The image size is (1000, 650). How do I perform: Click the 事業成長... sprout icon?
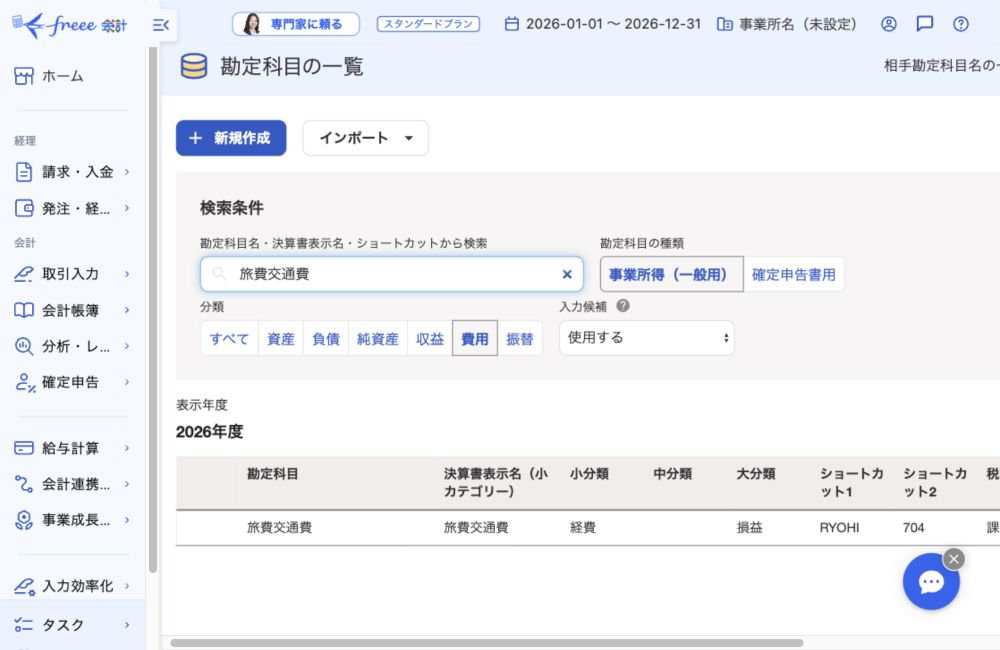[24, 520]
